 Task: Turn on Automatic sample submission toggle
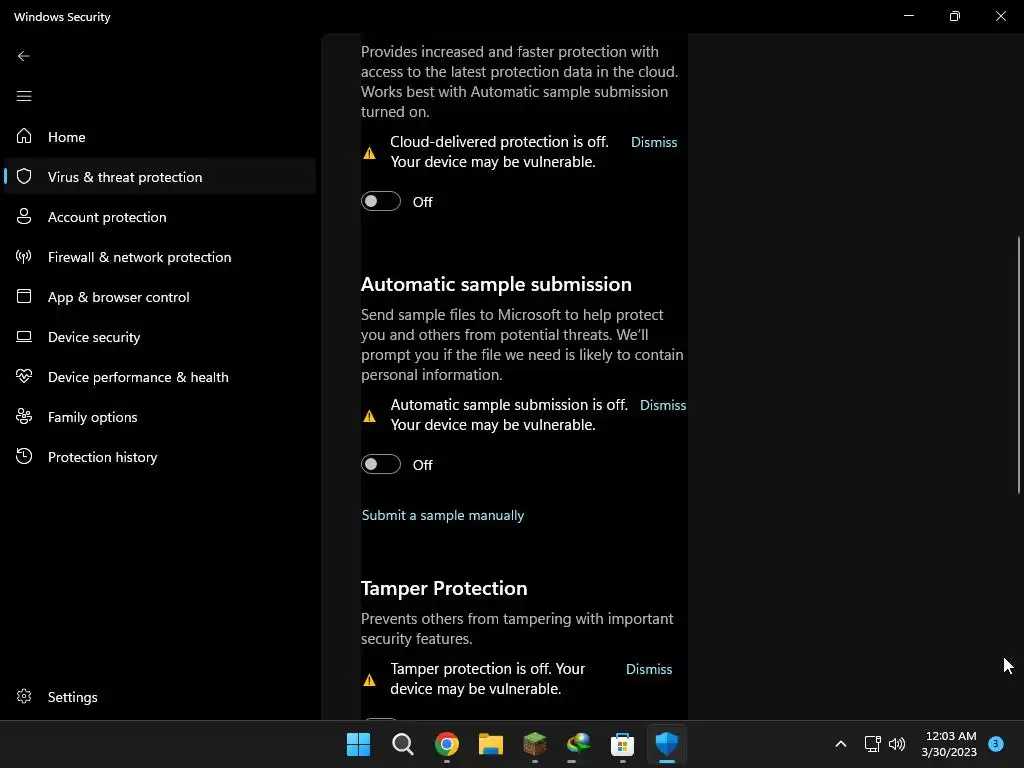coord(381,464)
